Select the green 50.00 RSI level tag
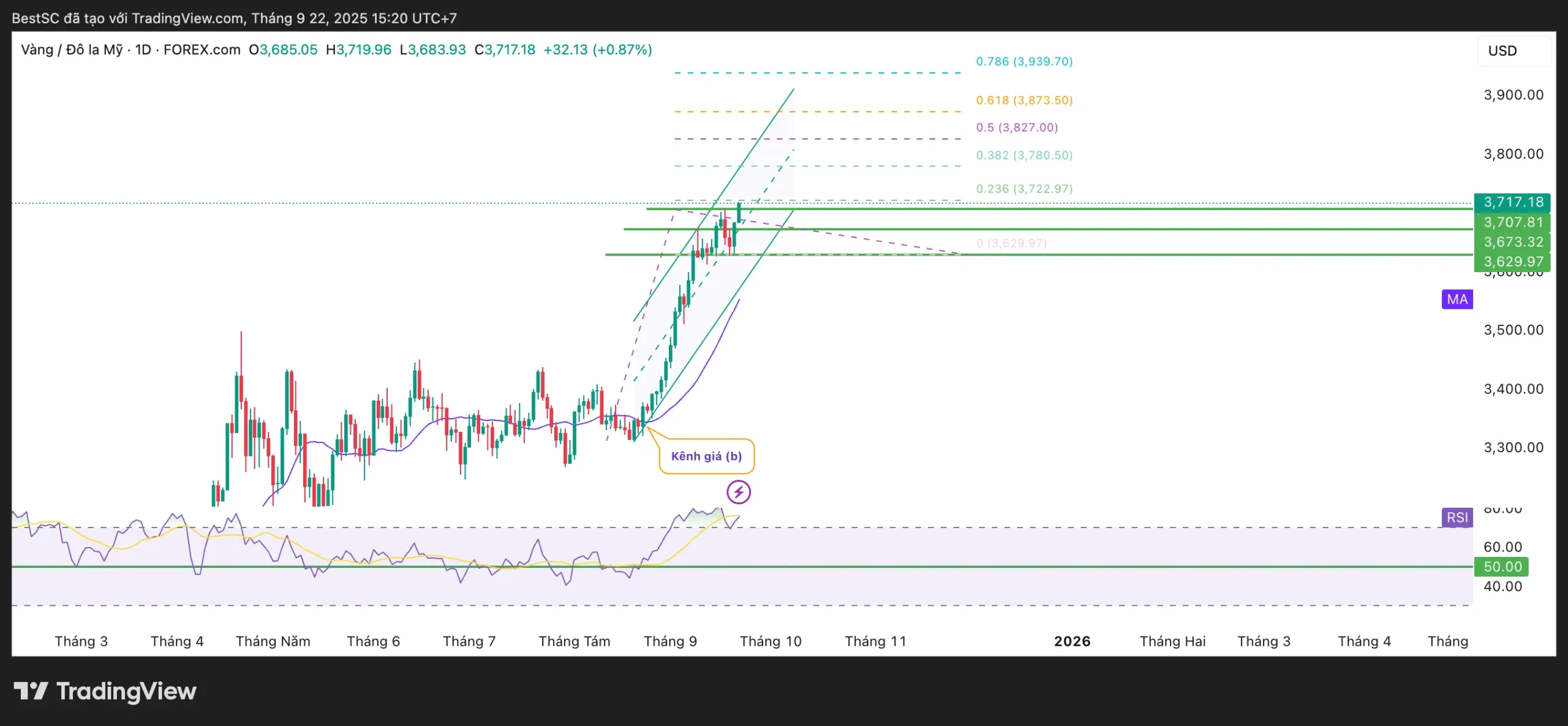 1501,566
